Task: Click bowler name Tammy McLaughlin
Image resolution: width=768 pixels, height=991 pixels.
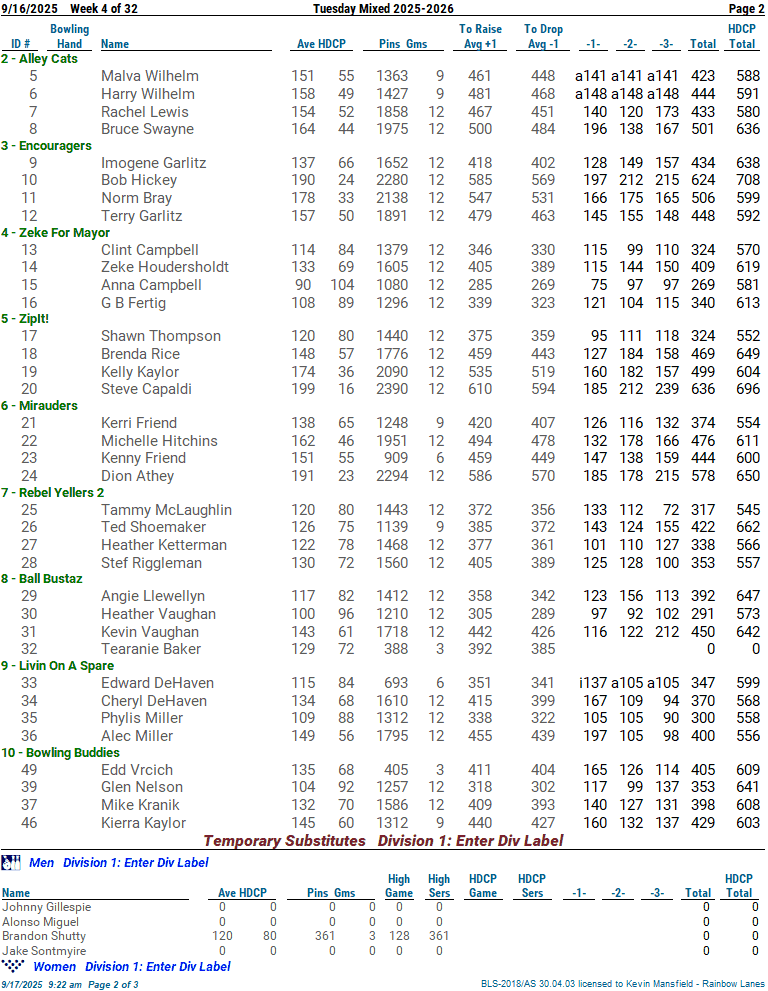Action: click(x=166, y=510)
